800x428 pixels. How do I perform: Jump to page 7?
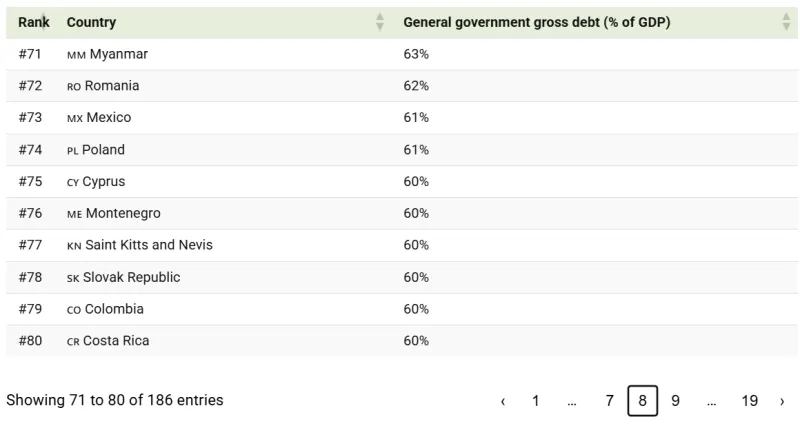[x=609, y=401]
